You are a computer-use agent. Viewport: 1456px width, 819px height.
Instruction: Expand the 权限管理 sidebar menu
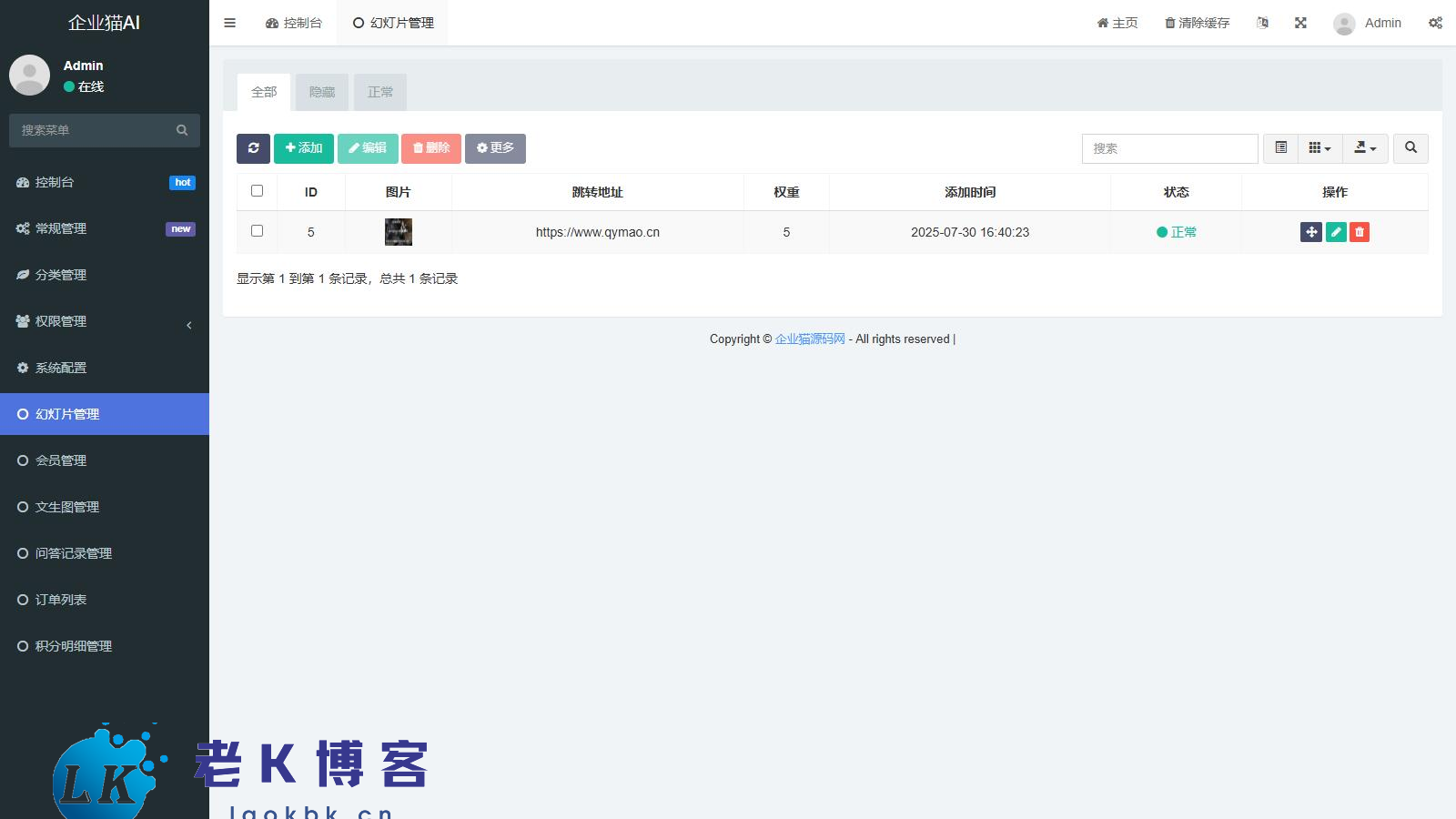[105, 321]
